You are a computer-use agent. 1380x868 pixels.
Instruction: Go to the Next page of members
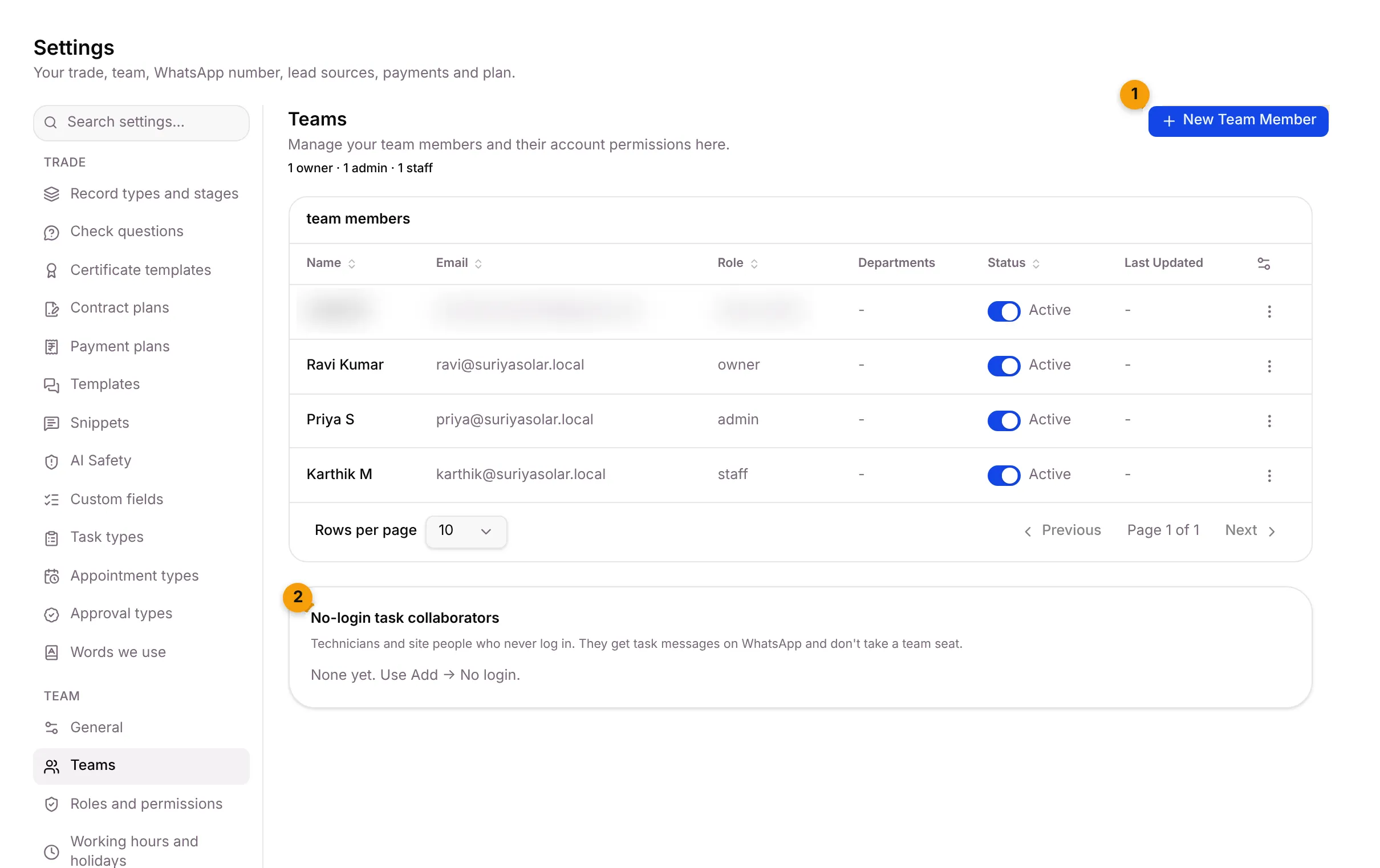click(x=1250, y=531)
